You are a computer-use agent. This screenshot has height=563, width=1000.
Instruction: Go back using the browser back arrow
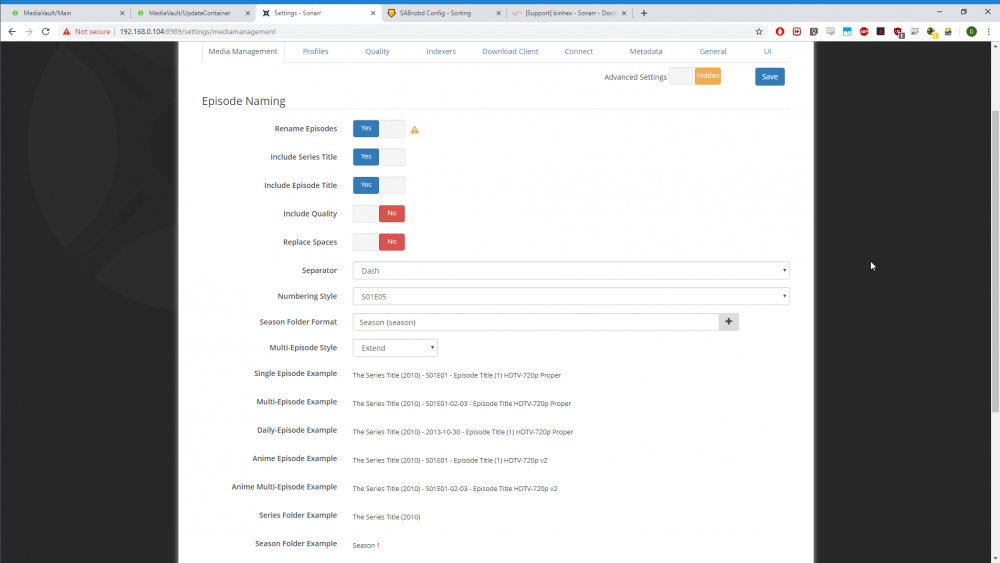[11, 31]
